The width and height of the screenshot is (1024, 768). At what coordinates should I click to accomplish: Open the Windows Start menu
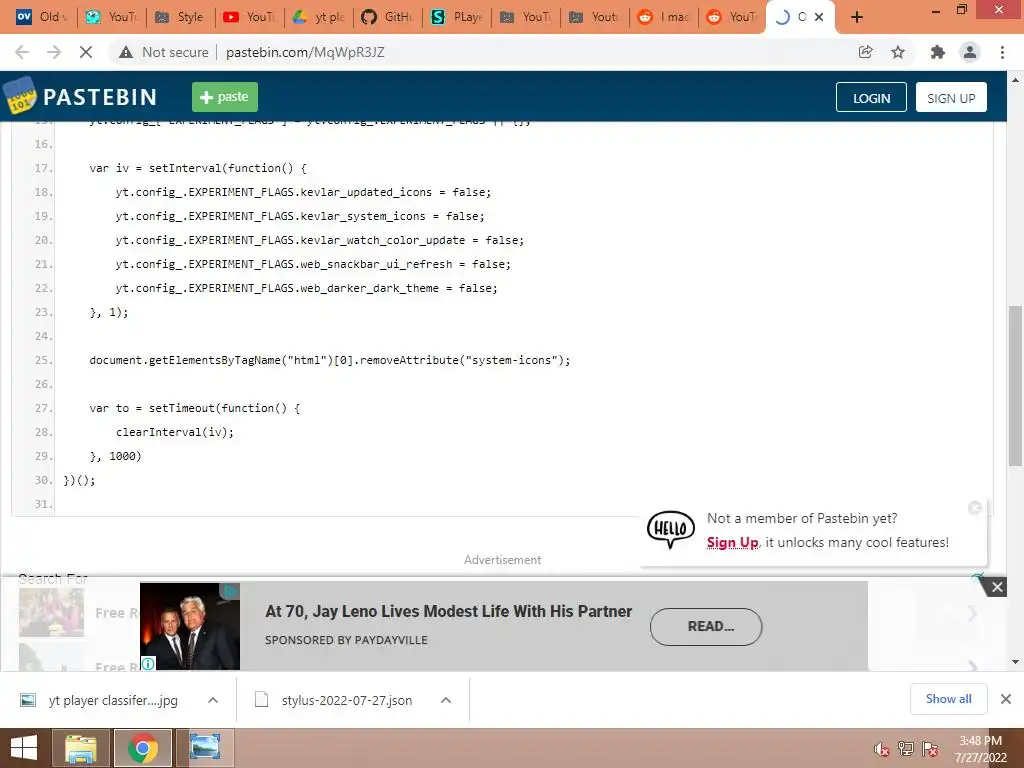(x=24, y=748)
